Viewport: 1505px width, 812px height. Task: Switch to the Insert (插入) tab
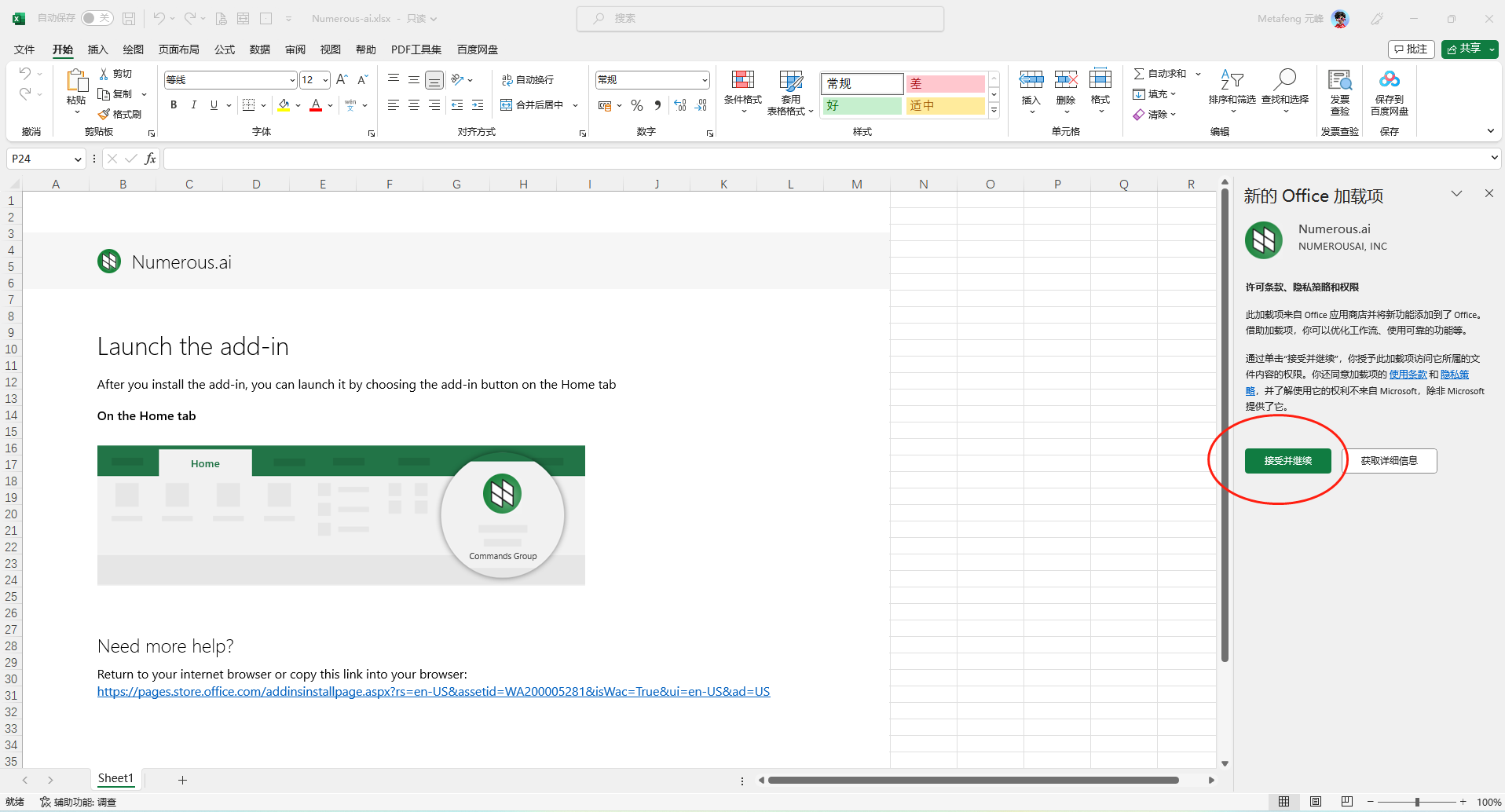point(97,49)
